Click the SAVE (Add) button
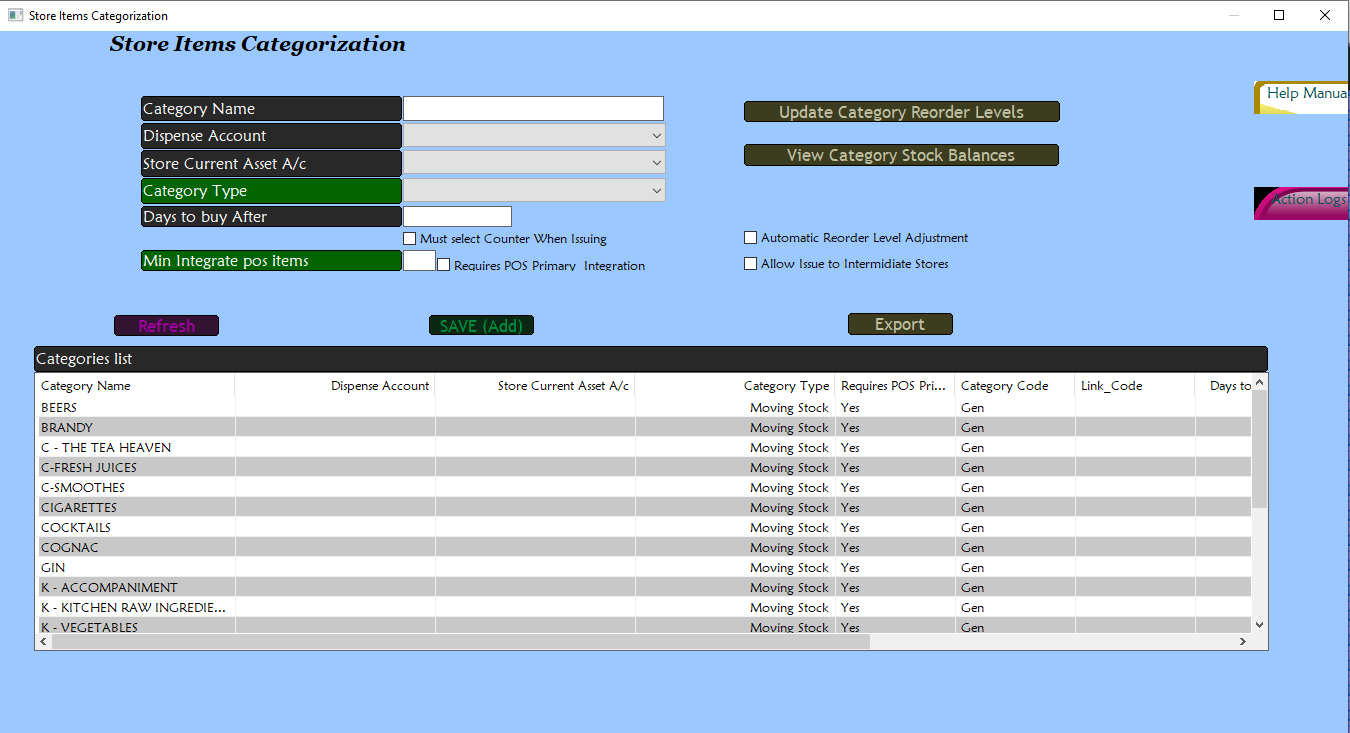Screen dimensions: 1350x733 [x=481, y=326]
